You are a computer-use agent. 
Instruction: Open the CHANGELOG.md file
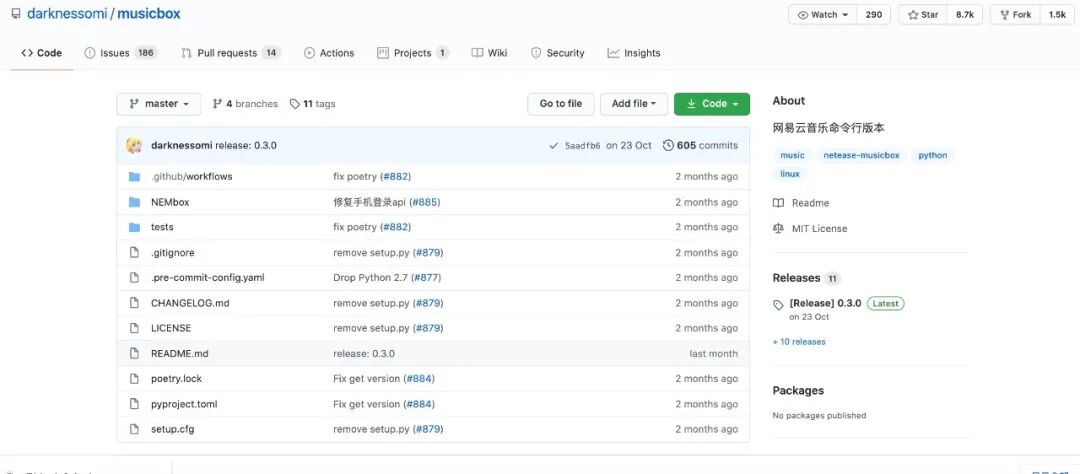pyautogui.click(x=190, y=303)
